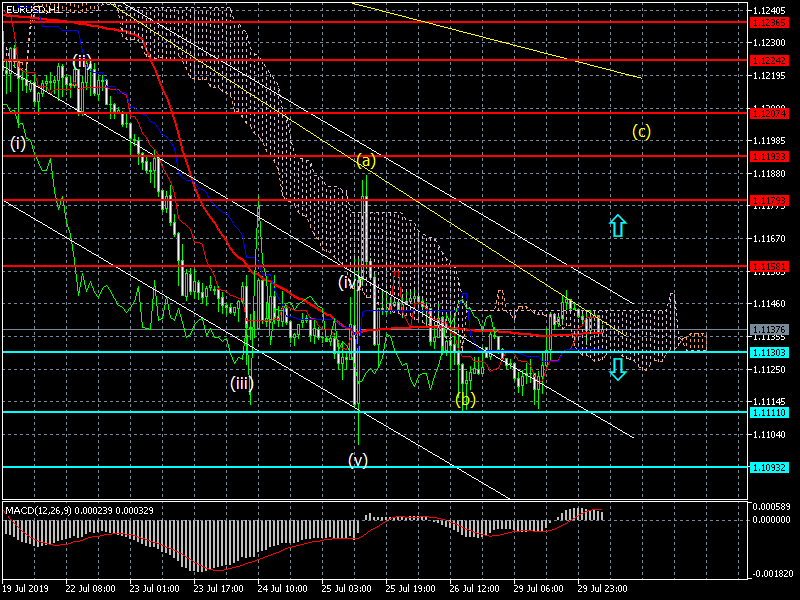
Task: Select the yellow (b) wave label
Action: [465, 400]
